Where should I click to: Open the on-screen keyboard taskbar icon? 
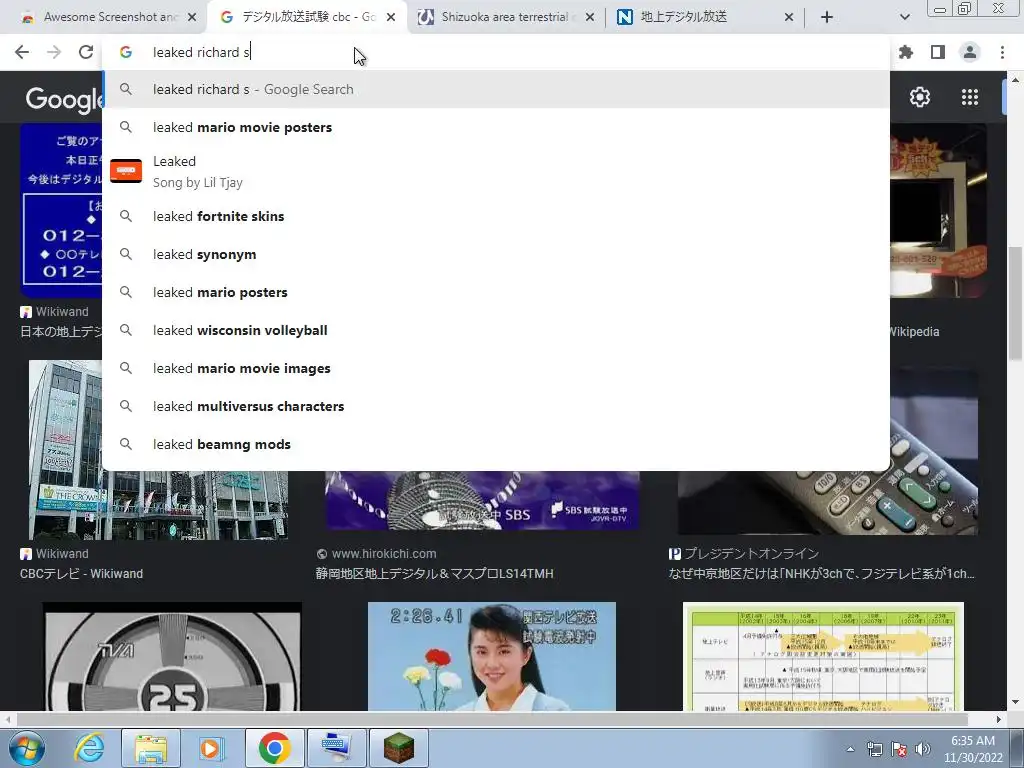(x=336, y=748)
